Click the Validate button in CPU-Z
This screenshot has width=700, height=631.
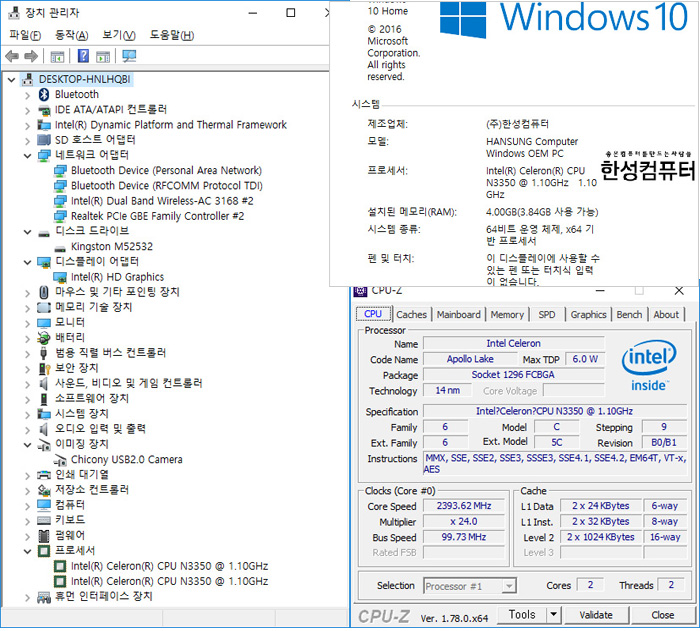[x=596, y=615]
